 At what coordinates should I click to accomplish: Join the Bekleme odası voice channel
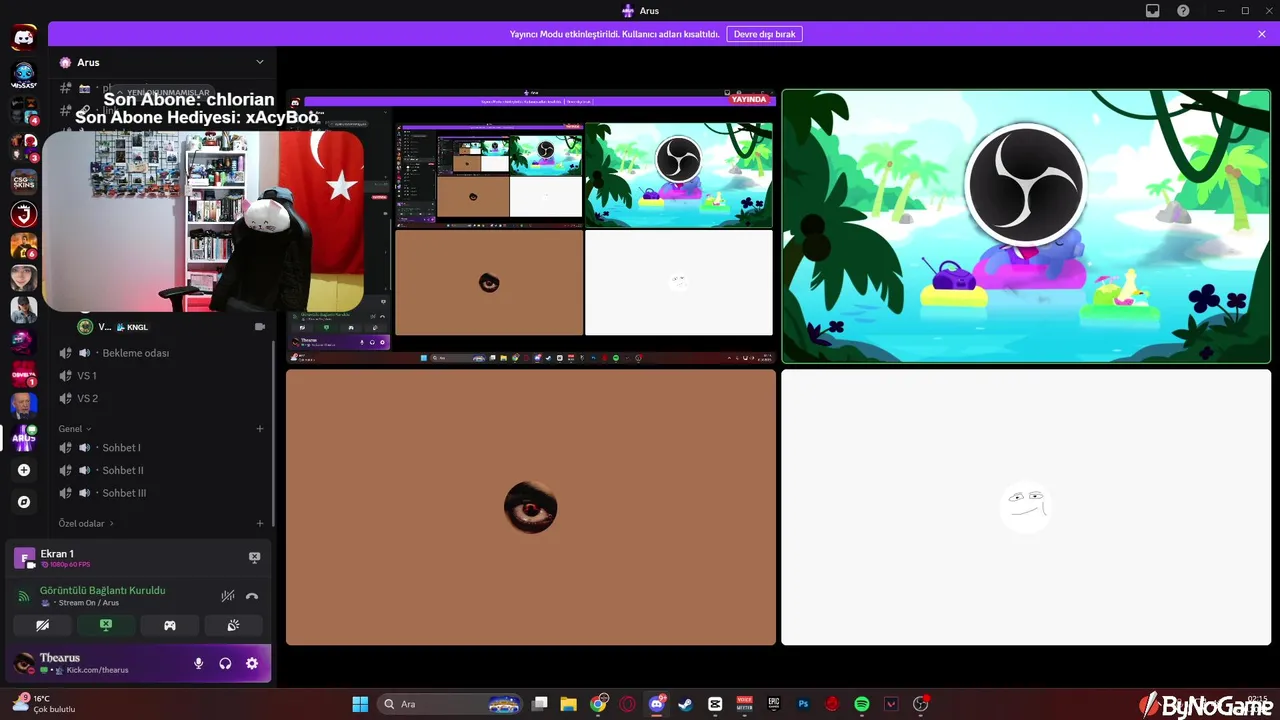click(x=161, y=353)
